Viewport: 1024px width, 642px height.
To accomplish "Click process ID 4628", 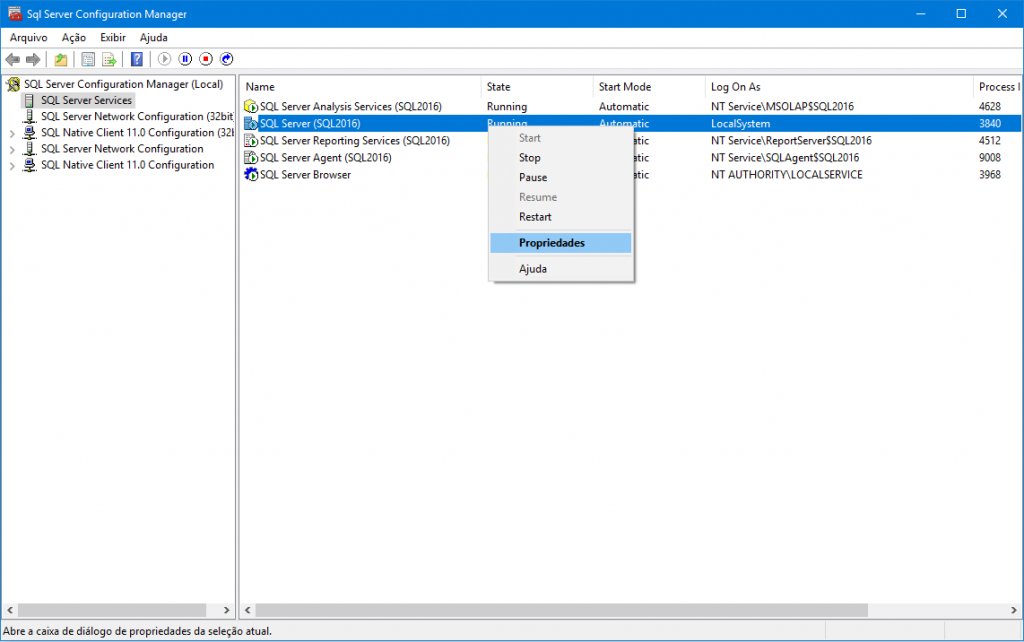I will pos(990,106).
